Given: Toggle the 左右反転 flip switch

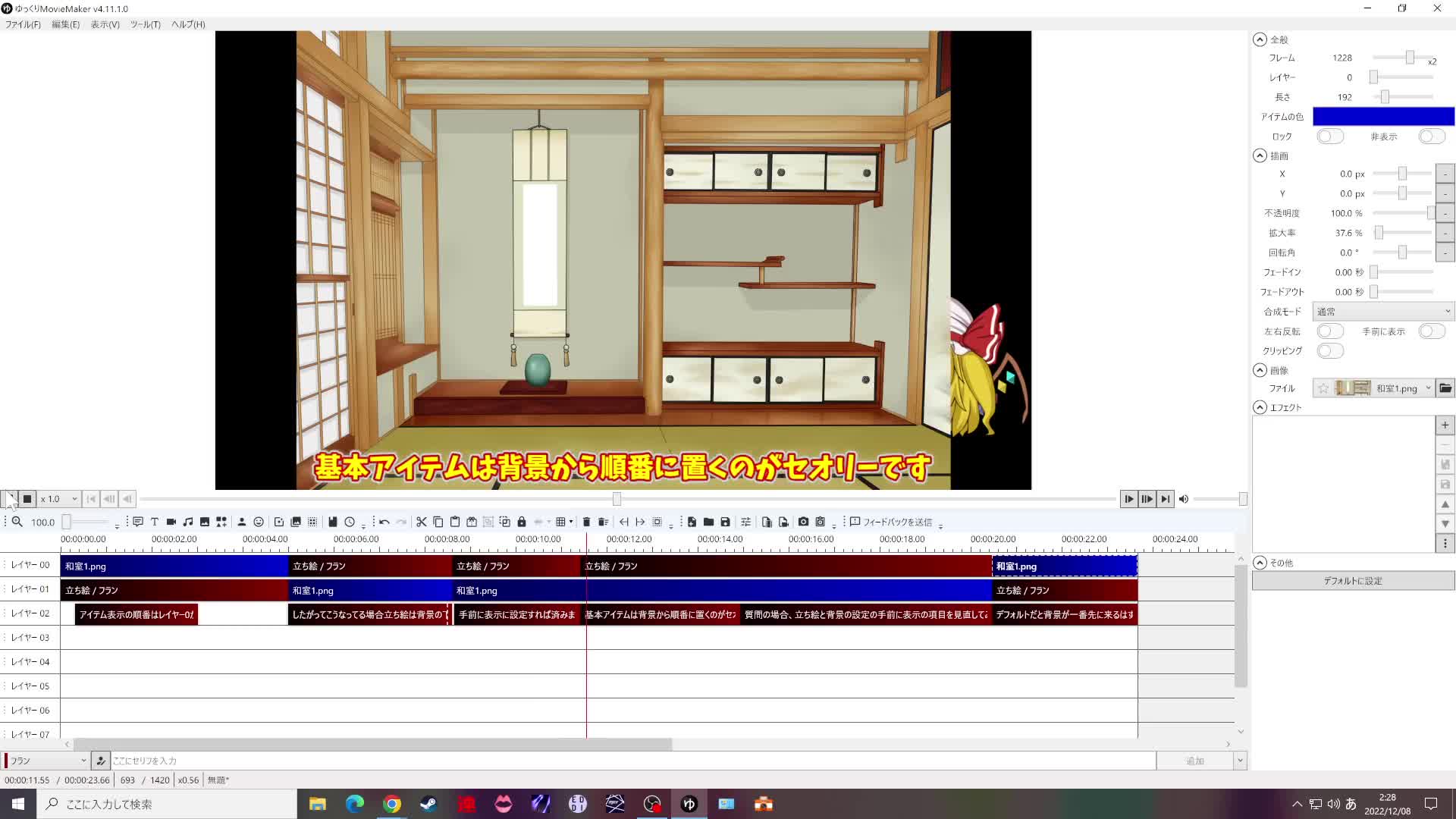Looking at the screenshot, I should point(1329,331).
